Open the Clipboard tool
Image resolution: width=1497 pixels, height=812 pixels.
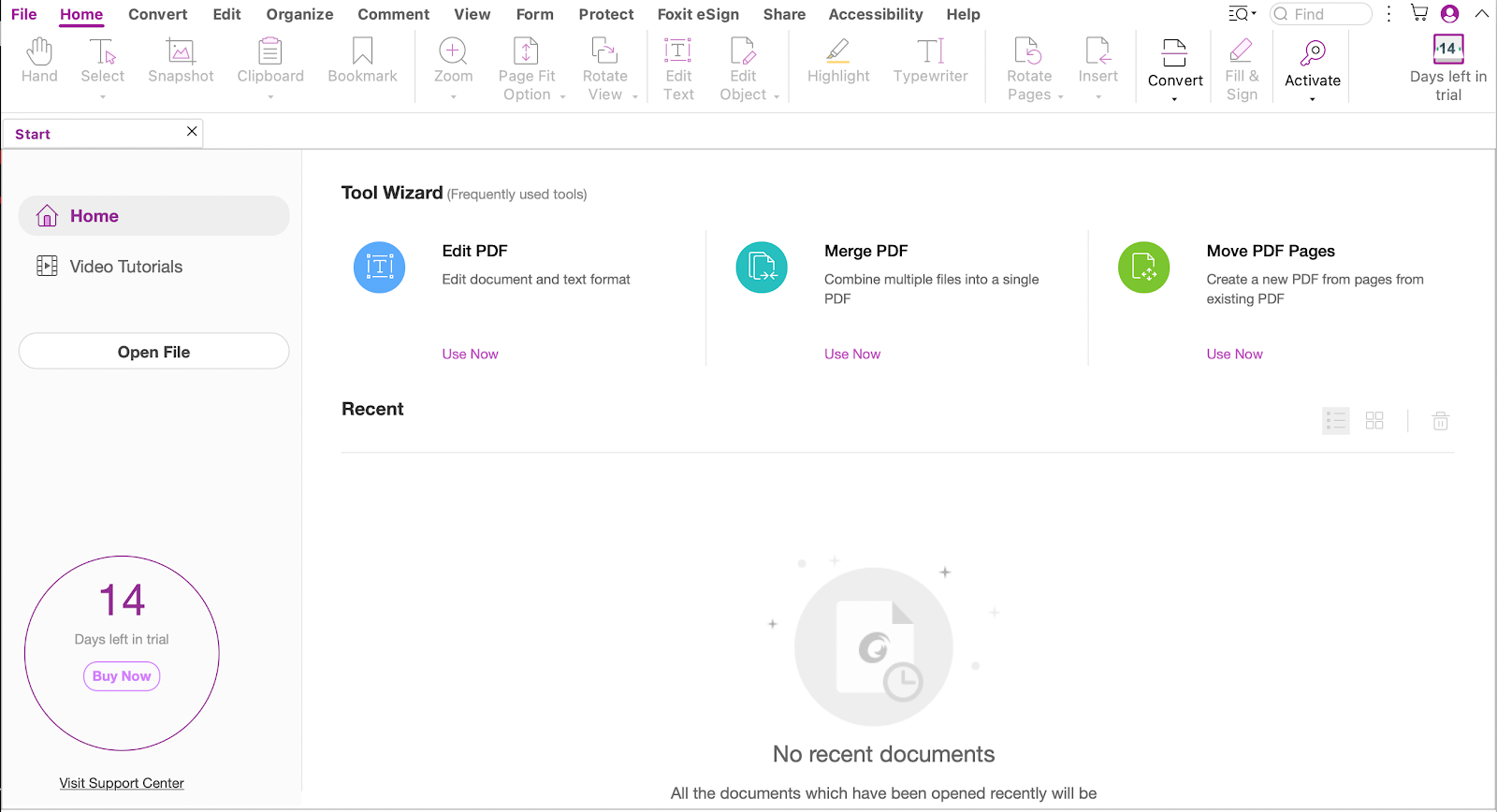270,51
